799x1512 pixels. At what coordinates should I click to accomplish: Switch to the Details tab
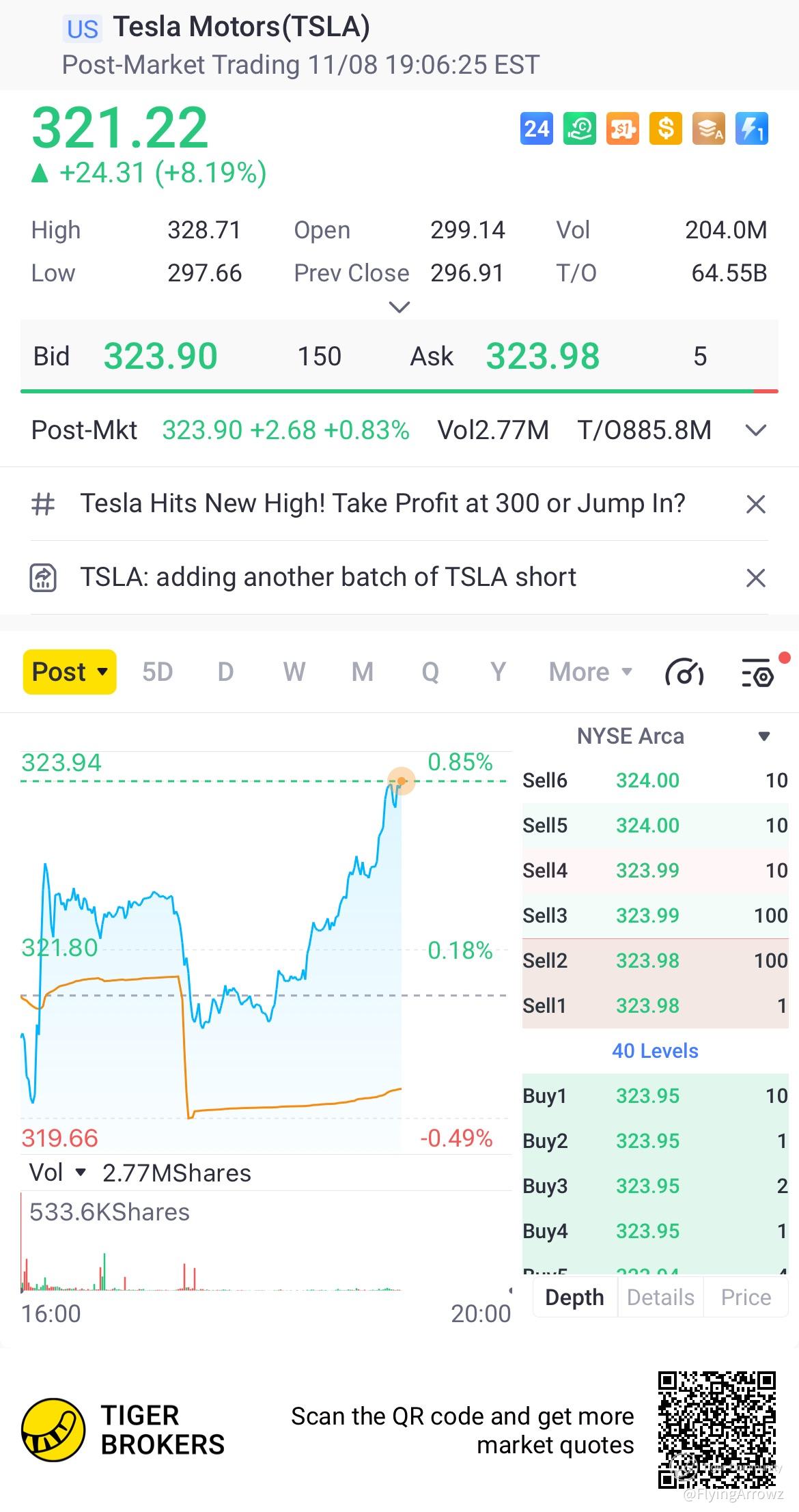[x=660, y=1297]
